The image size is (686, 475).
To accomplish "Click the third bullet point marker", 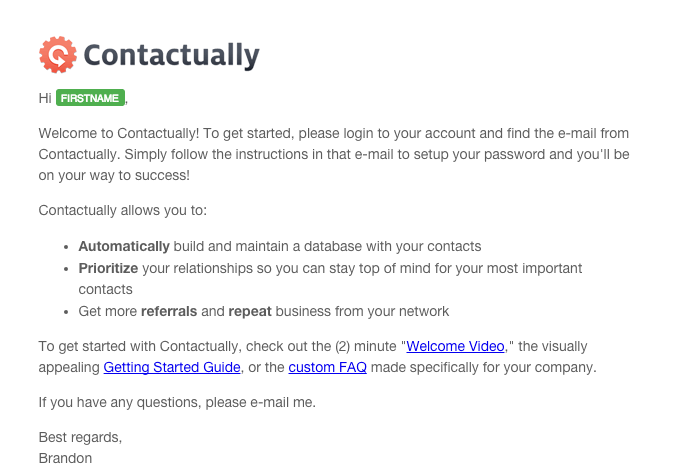I will point(66,312).
